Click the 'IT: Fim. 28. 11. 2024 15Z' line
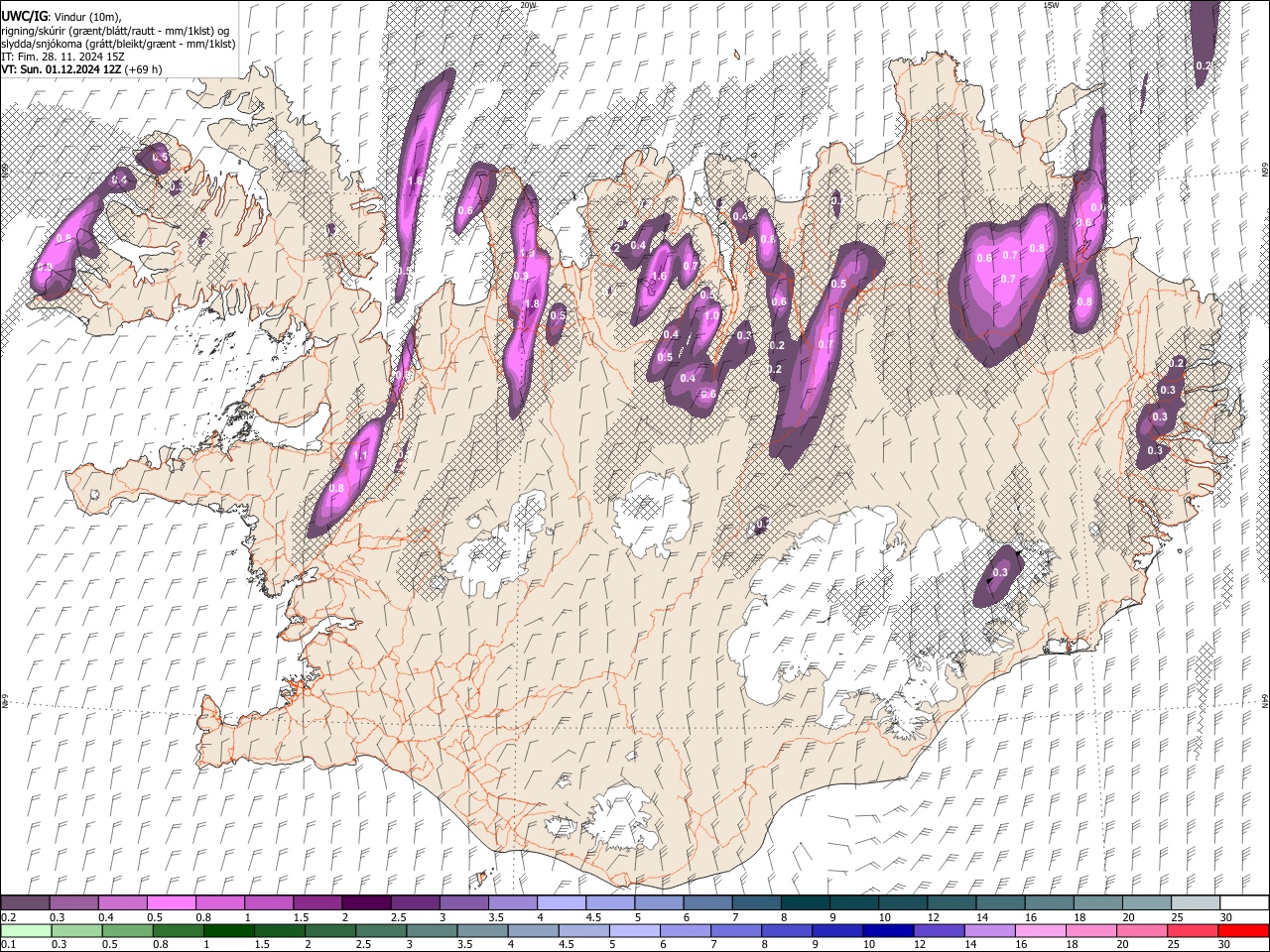 [63, 57]
